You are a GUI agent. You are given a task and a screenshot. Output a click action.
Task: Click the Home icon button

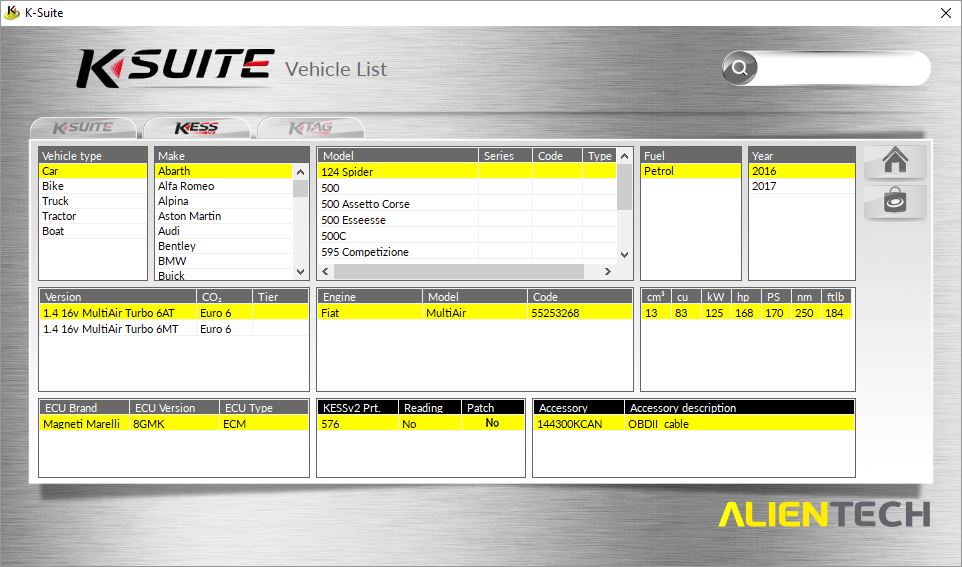coord(894,161)
